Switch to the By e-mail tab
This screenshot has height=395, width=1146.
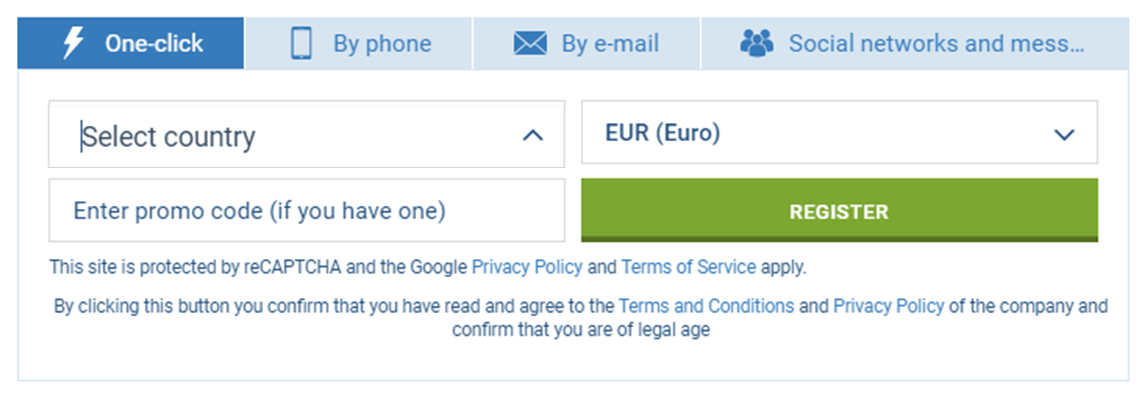(587, 43)
